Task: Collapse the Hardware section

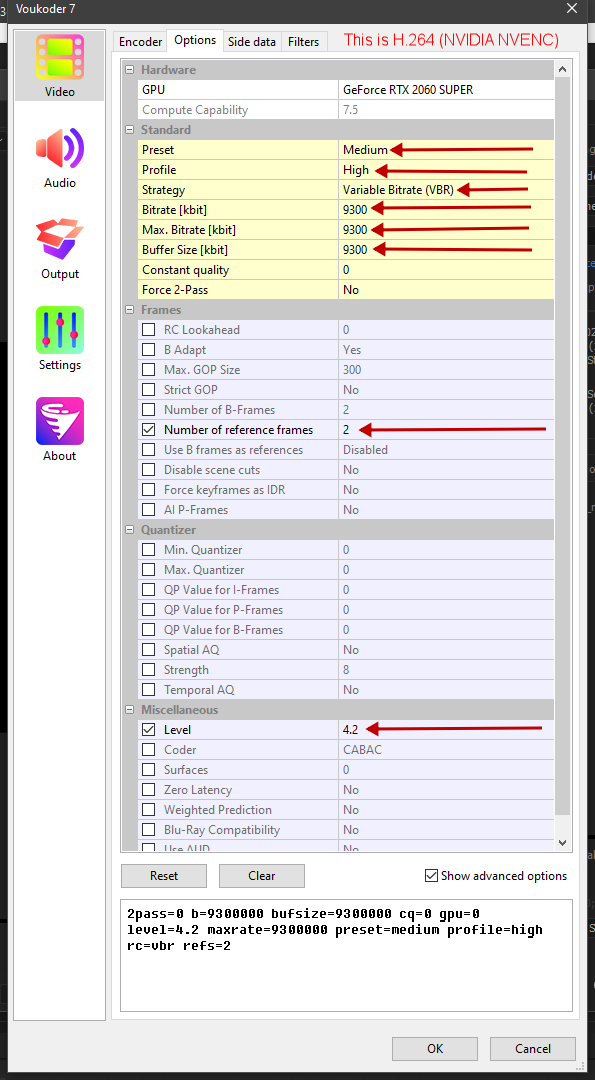Action: click(129, 70)
